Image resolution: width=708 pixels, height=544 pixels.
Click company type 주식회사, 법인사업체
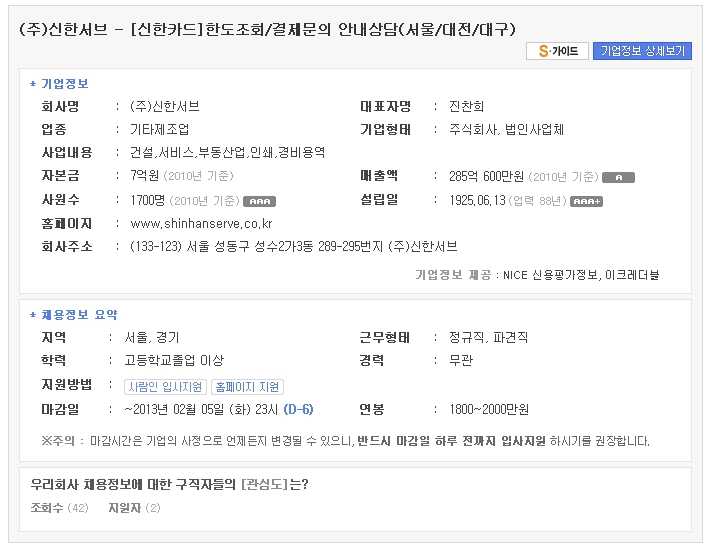(506, 130)
